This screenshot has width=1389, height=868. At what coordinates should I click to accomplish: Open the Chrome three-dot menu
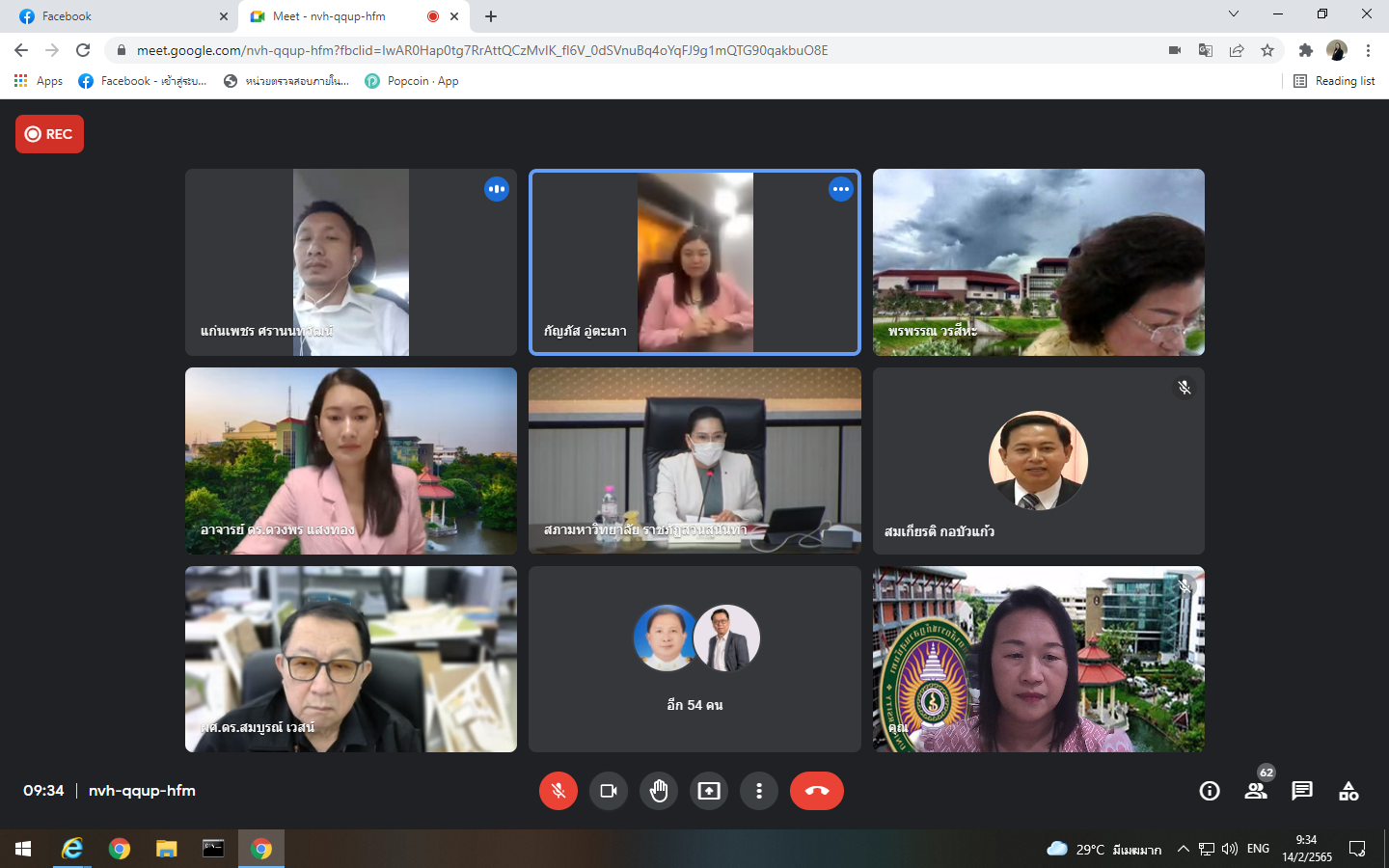point(1368,50)
